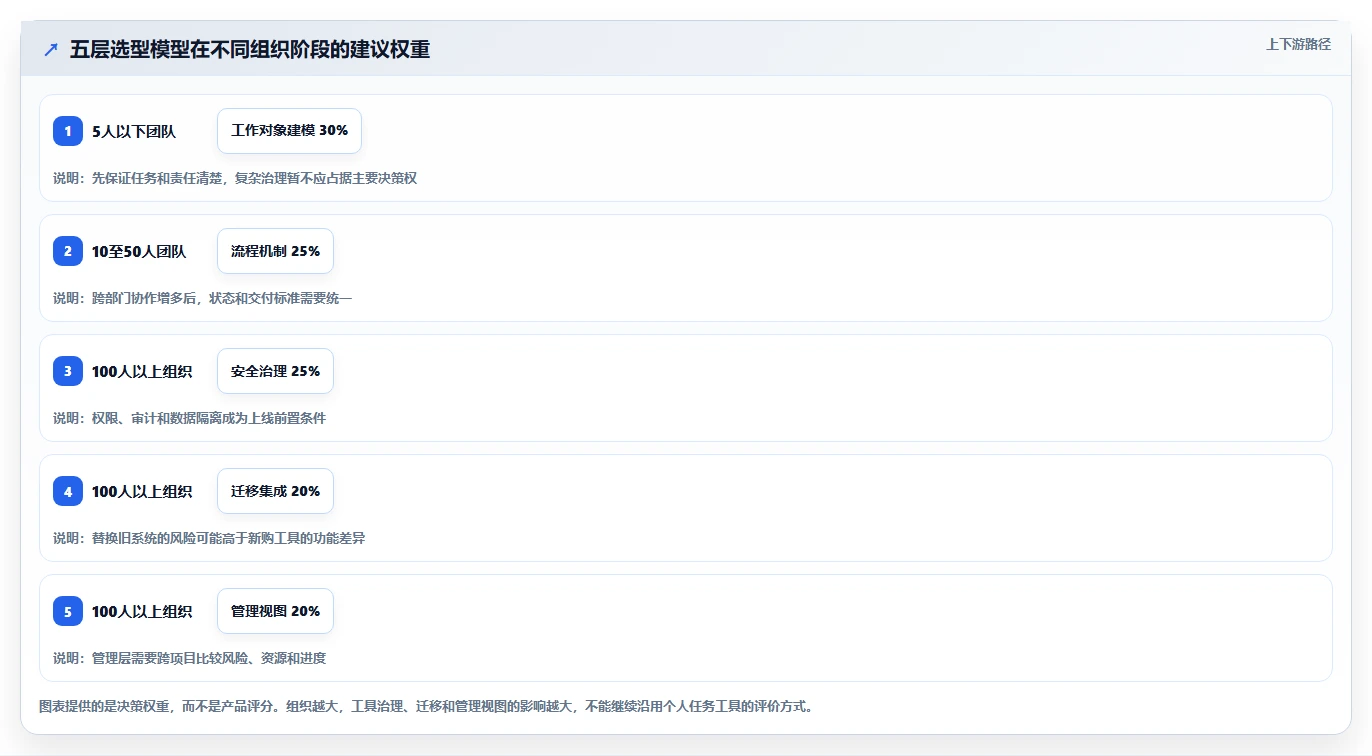Image resolution: width=1372 pixels, height=756 pixels.
Task: Click the footer text 图表提供的是决策权重
Action: (428, 706)
